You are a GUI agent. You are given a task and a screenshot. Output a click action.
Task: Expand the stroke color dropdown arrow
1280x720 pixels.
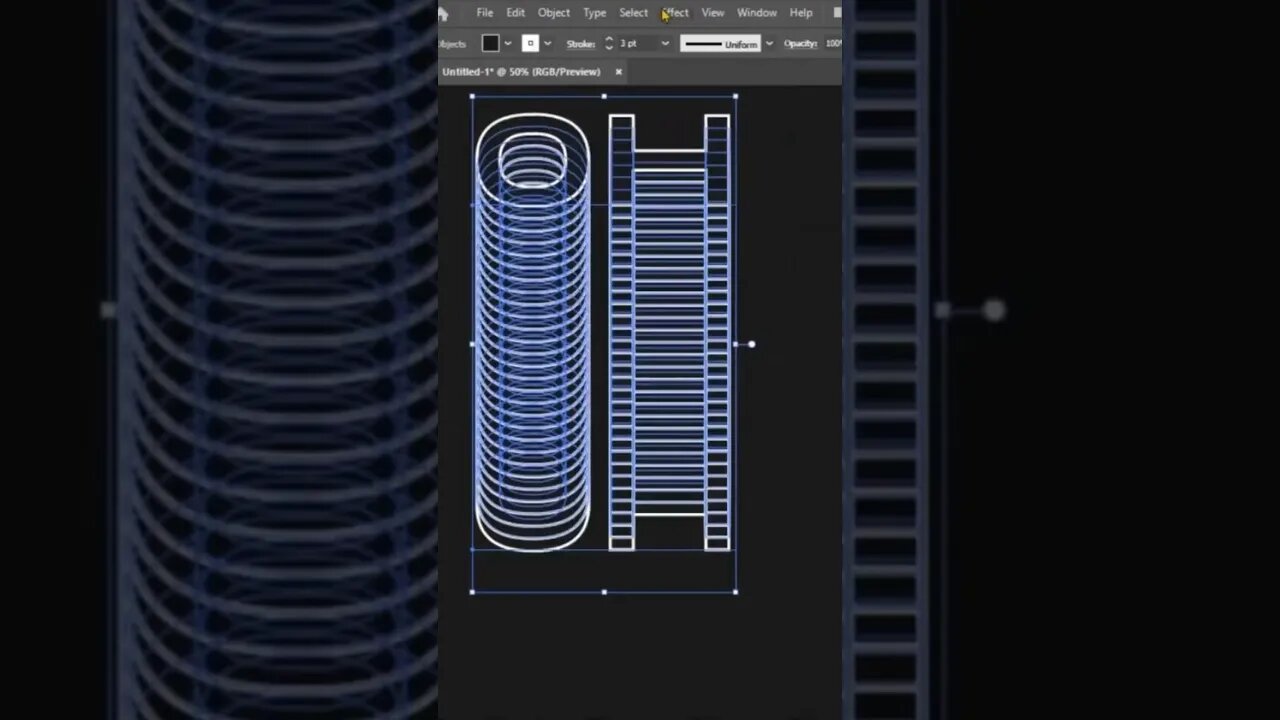click(547, 43)
